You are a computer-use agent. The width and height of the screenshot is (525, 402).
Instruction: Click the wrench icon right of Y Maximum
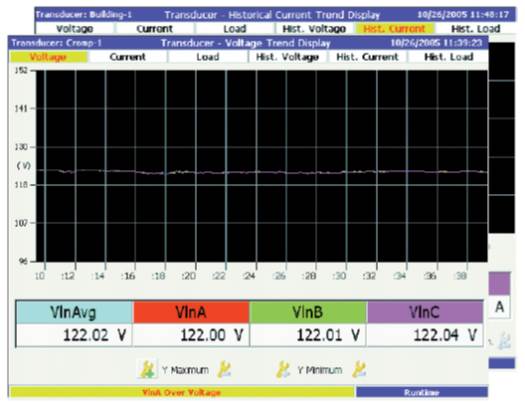[x=224, y=370]
